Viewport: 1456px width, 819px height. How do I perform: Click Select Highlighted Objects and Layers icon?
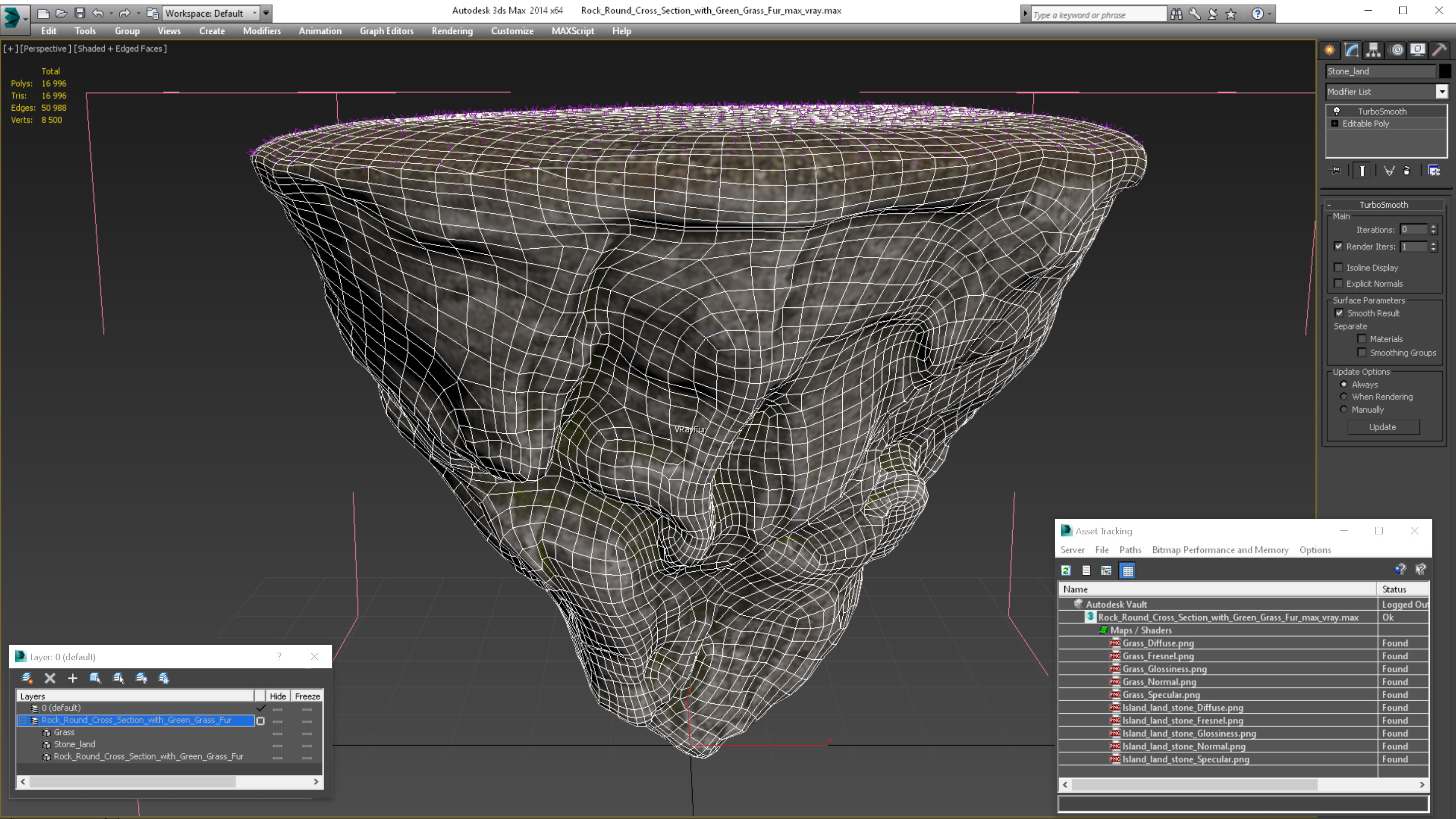point(95,678)
